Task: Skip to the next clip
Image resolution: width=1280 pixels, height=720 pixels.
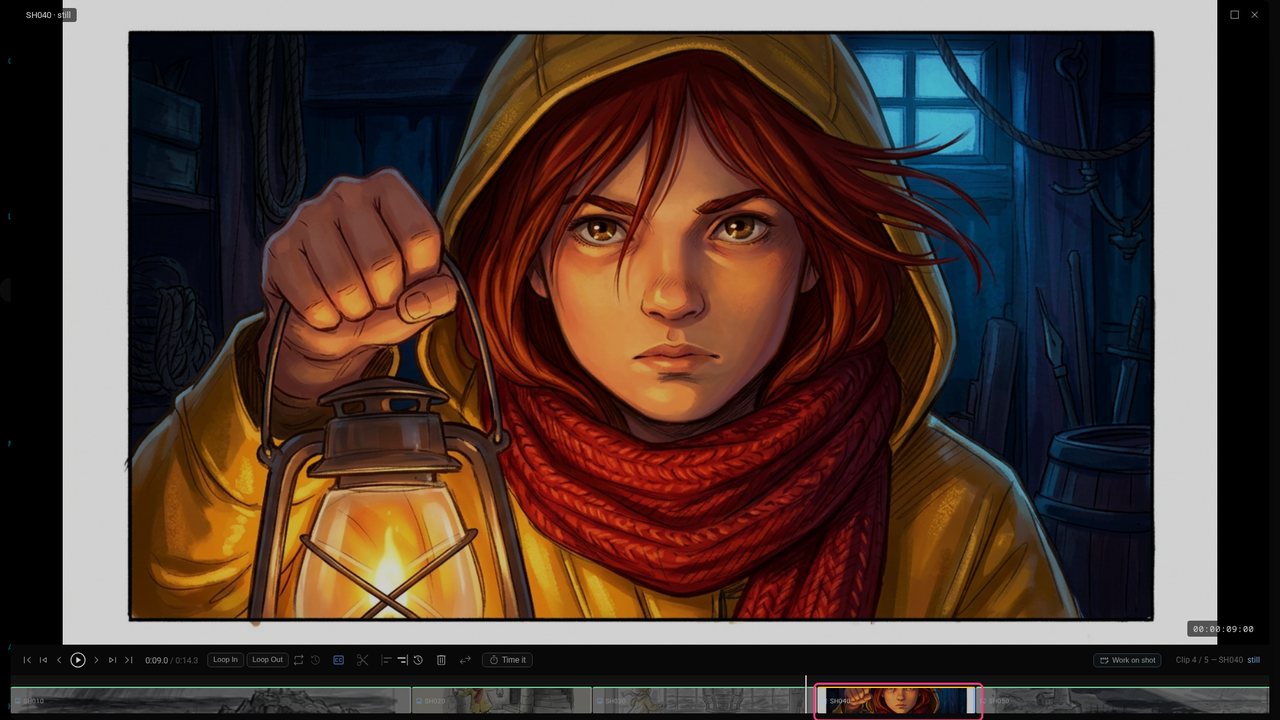Action: [112, 660]
